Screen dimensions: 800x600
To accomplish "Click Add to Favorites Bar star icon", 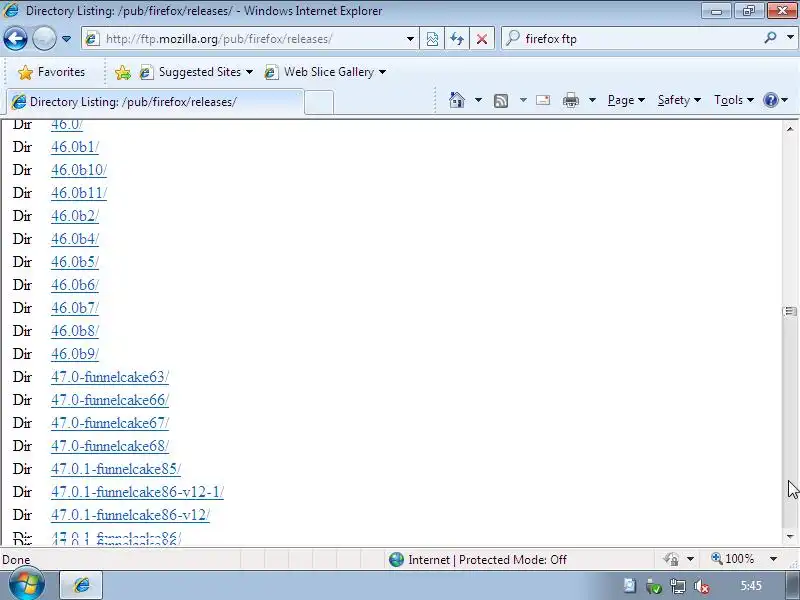I will (x=122, y=72).
